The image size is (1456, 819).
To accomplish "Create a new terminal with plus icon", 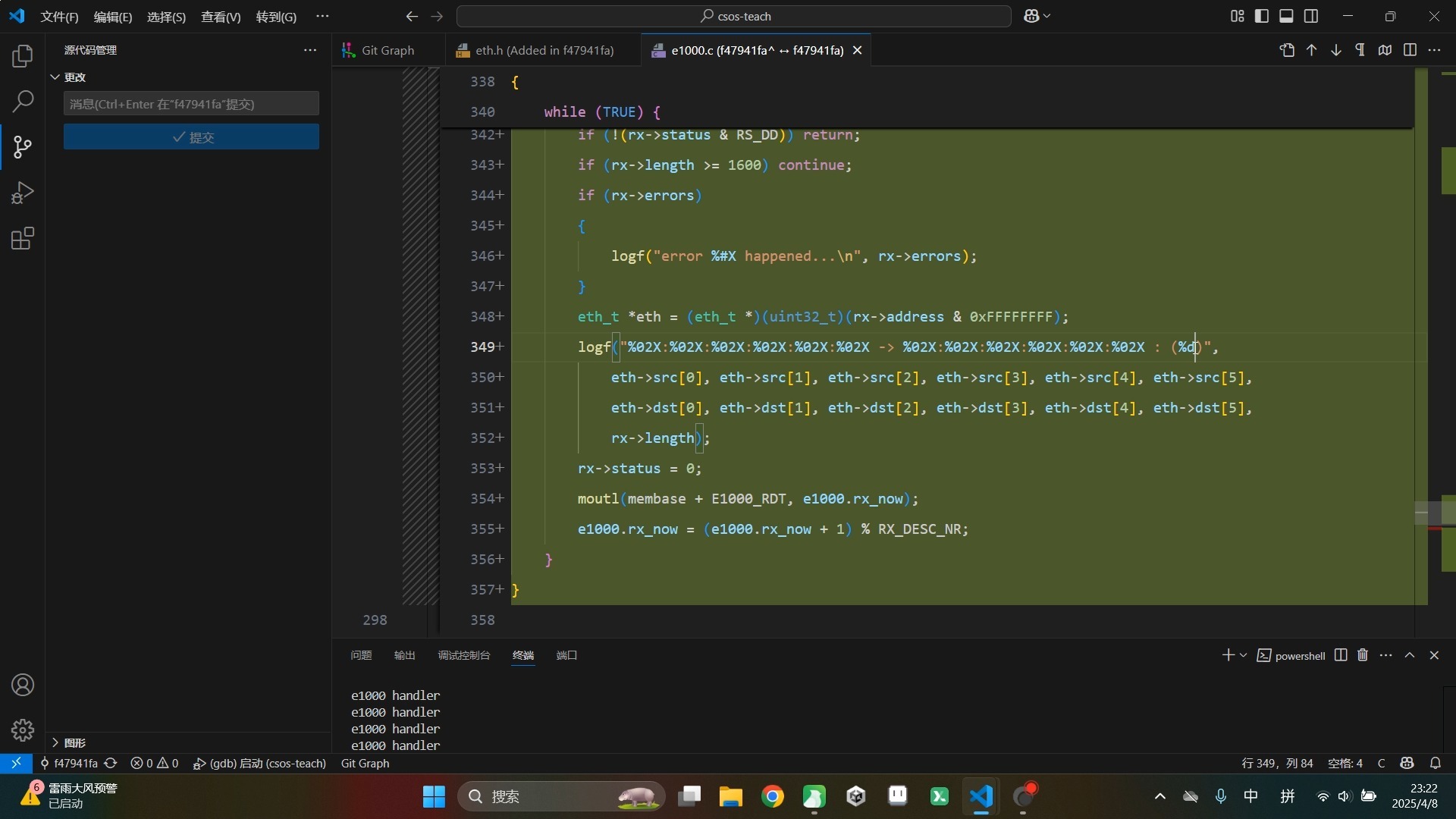I will [x=1228, y=655].
